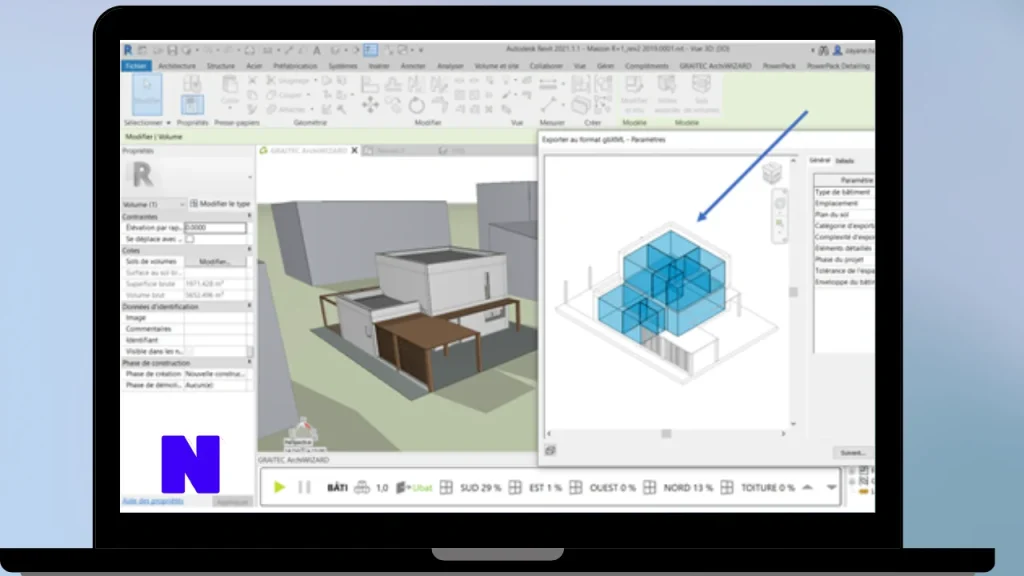Click the Élévation value input field
1024x576 pixels.
click(x=215, y=227)
